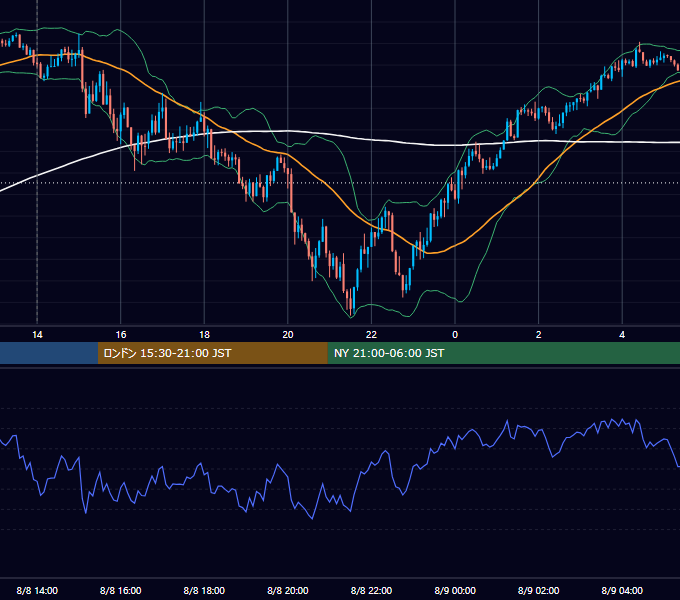Click the 8/8 16:00 date label

pyautogui.click(x=121, y=590)
